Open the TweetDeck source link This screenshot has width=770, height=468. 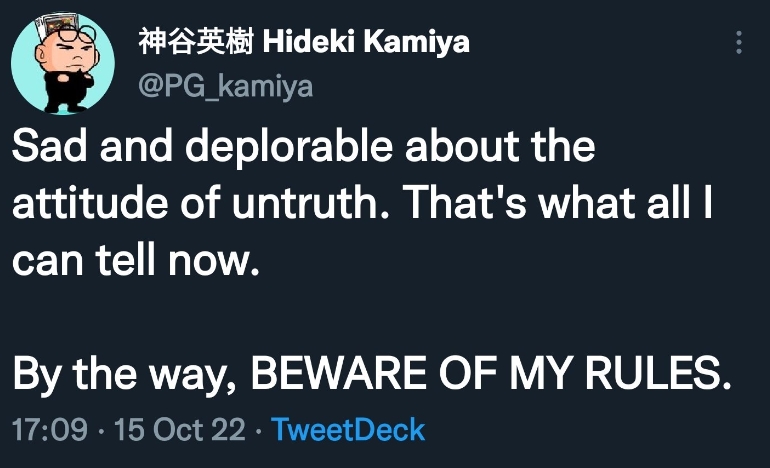[348, 430]
